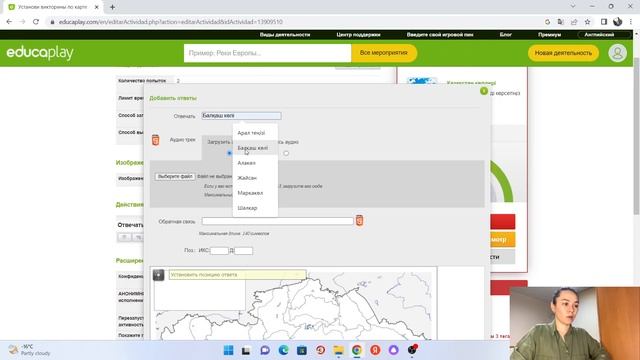Close the Добавить ответы dialog with green round button
Image resolution: width=640 pixels, height=360 pixels.
(484, 91)
